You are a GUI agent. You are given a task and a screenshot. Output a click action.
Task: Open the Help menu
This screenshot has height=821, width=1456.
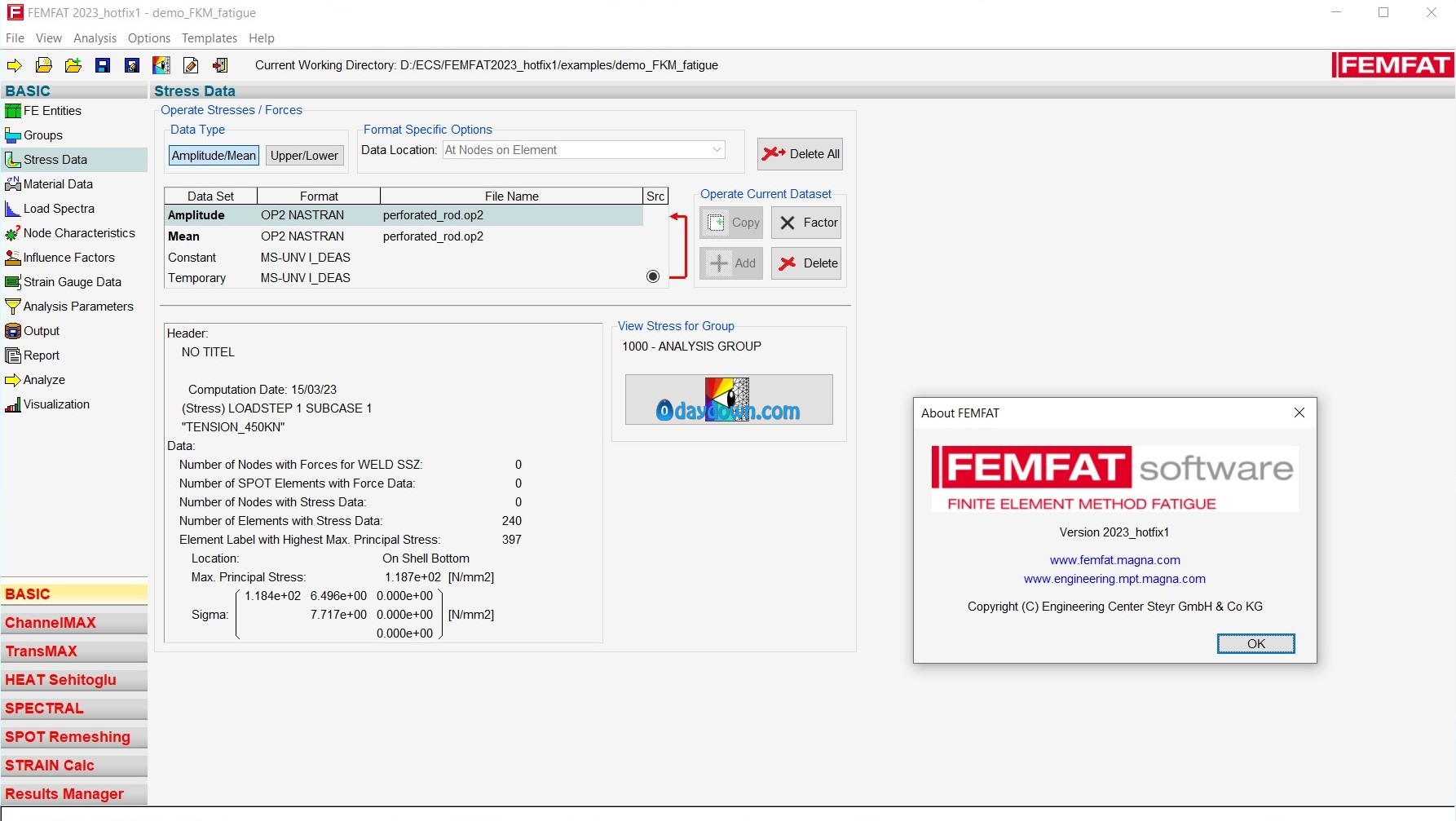(x=262, y=38)
